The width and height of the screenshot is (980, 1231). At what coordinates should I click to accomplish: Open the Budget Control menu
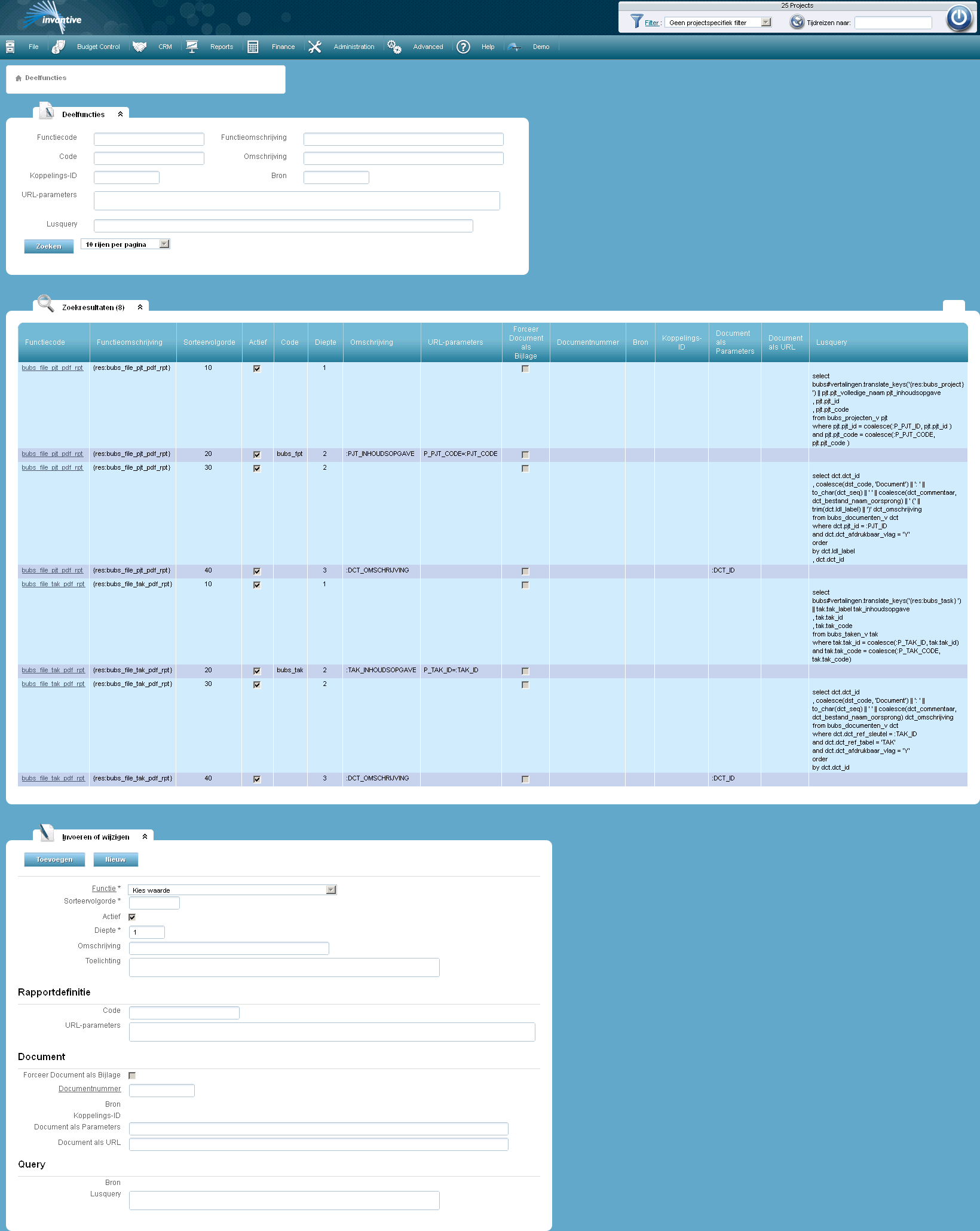pos(99,47)
